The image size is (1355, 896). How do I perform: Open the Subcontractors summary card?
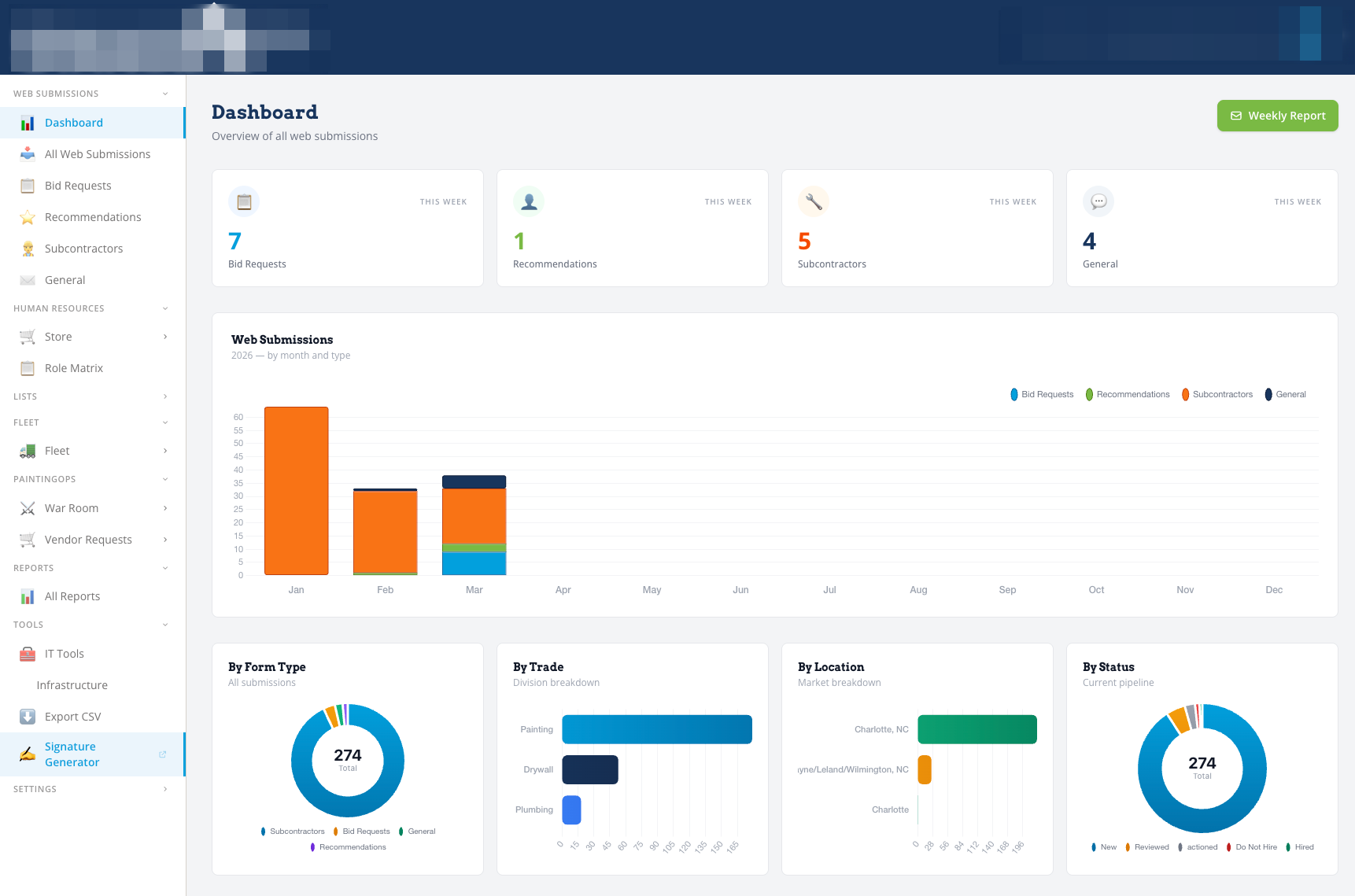917,228
